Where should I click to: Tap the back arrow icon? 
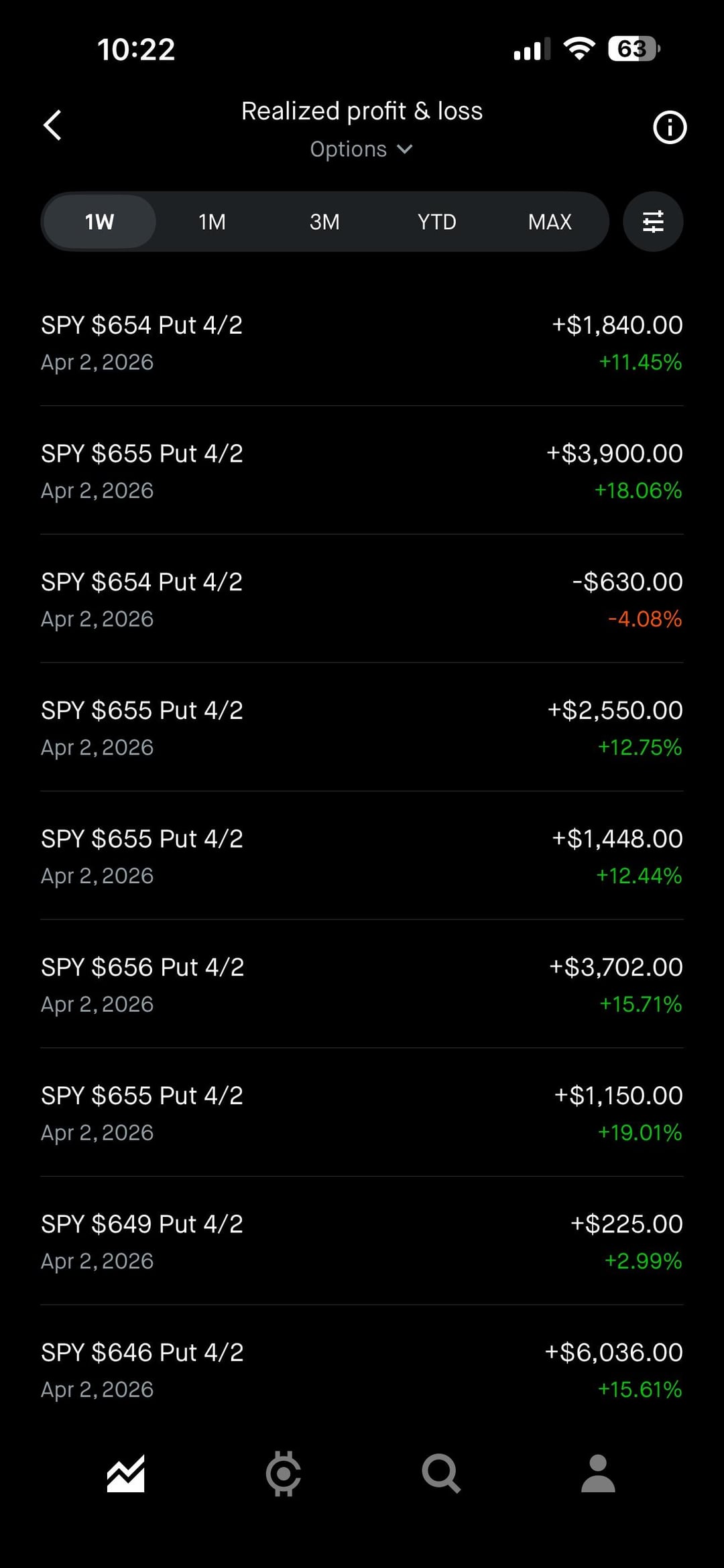click(x=52, y=125)
